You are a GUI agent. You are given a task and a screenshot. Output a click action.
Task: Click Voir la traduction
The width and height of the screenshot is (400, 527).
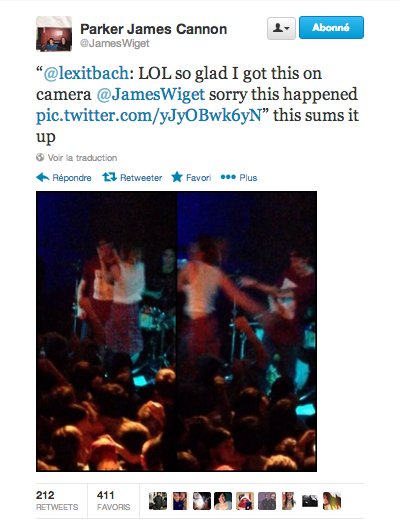point(82,158)
